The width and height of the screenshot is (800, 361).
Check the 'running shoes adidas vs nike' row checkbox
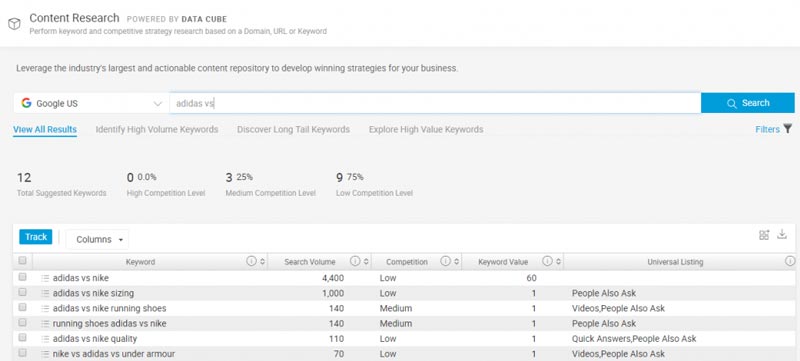pos(22,322)
